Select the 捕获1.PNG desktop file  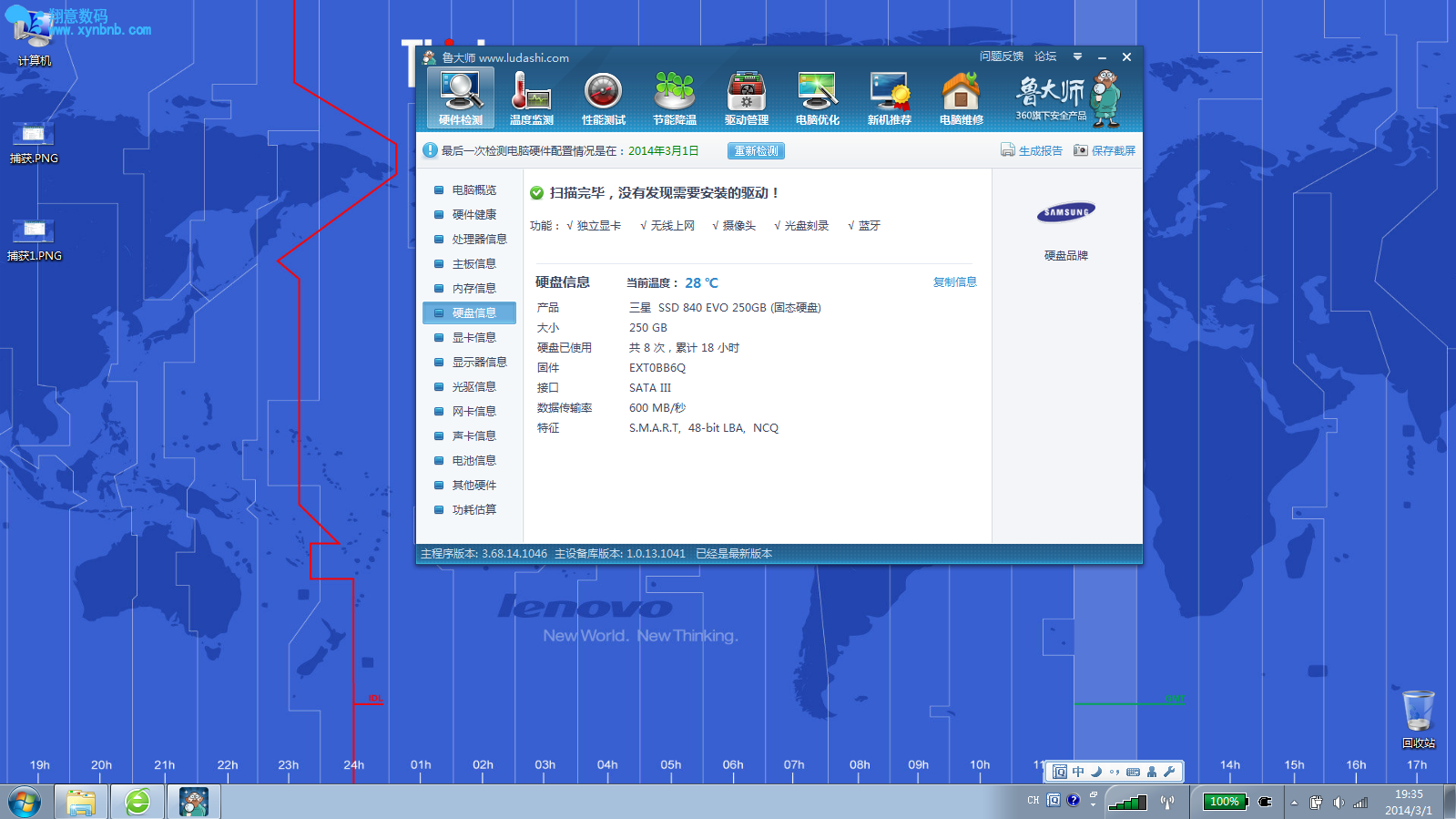tap(34, 241)
